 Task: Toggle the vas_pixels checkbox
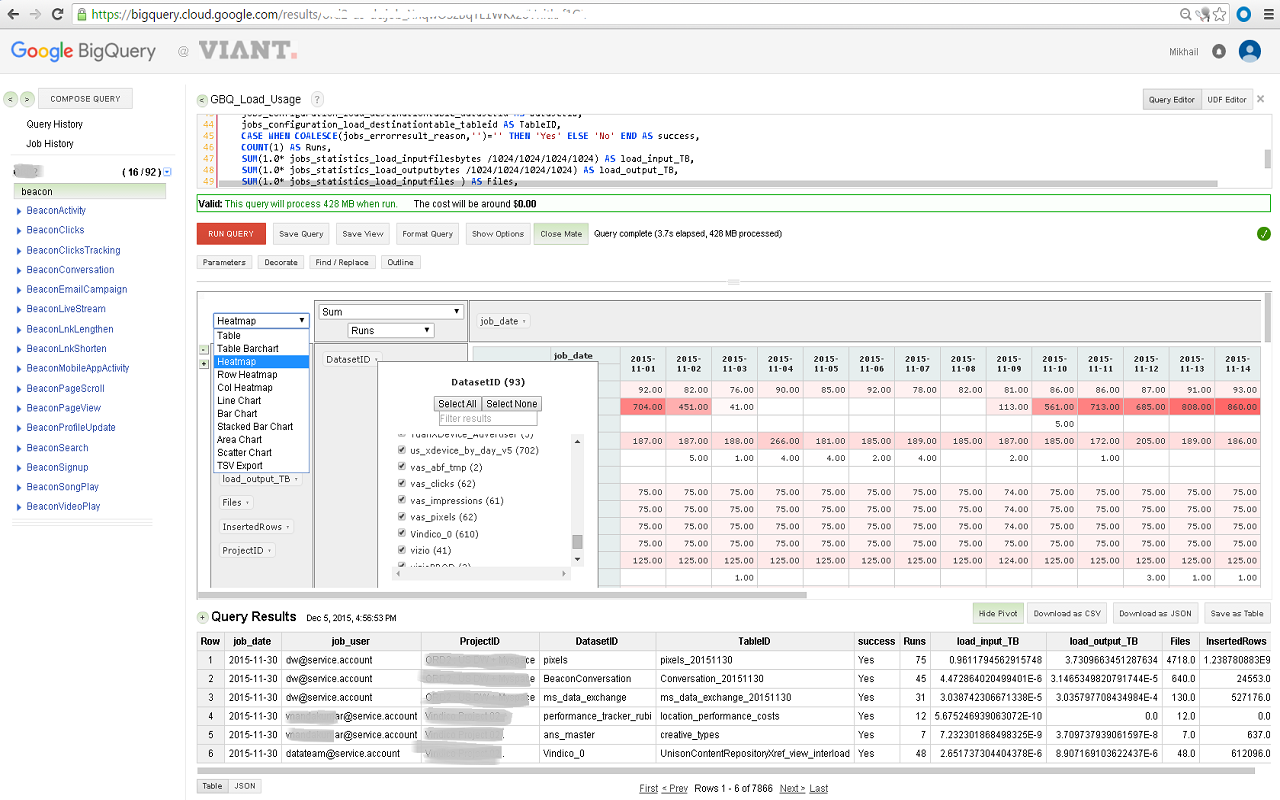(402, 517)
